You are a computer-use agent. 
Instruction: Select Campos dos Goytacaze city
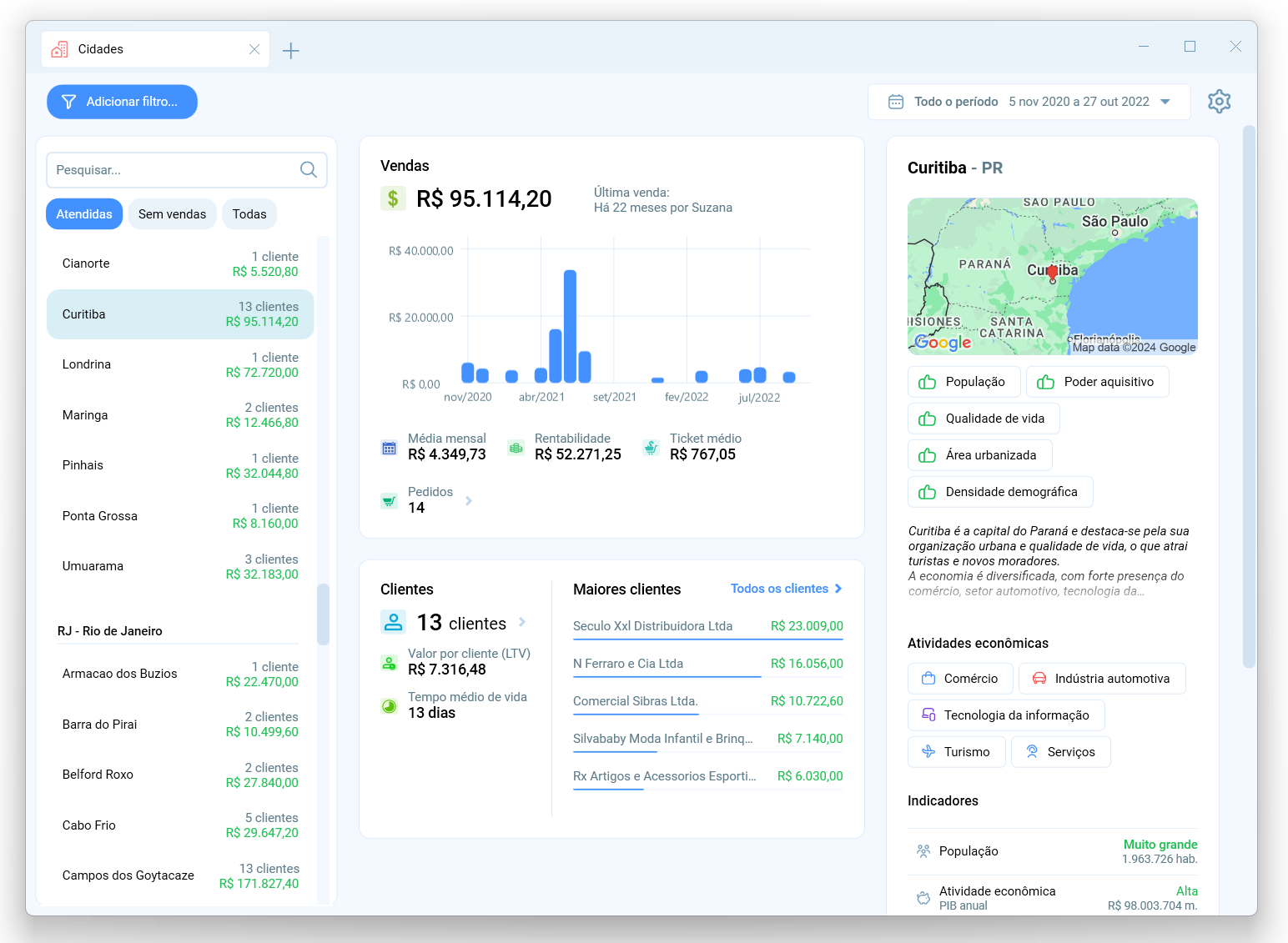tap(180, 876)
